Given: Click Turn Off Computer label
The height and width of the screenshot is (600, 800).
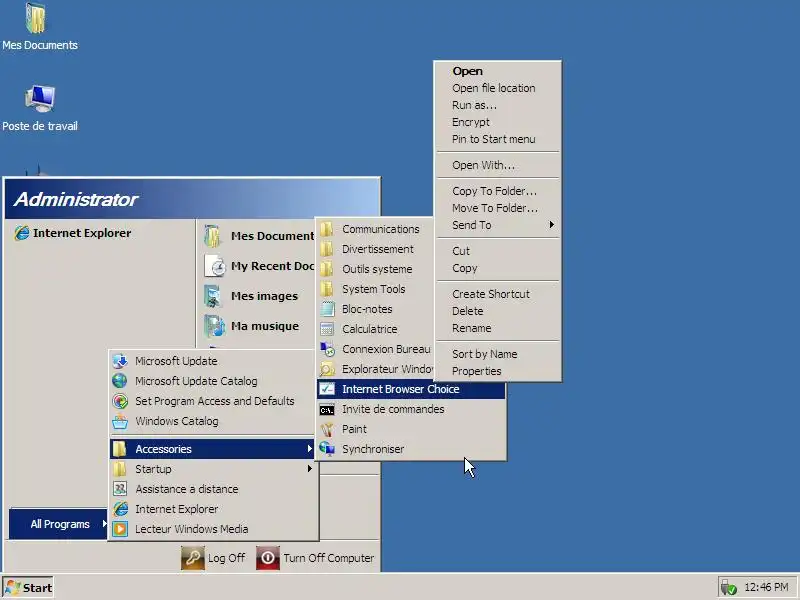Looking at the screenshot, I should [x=329, y=558].
